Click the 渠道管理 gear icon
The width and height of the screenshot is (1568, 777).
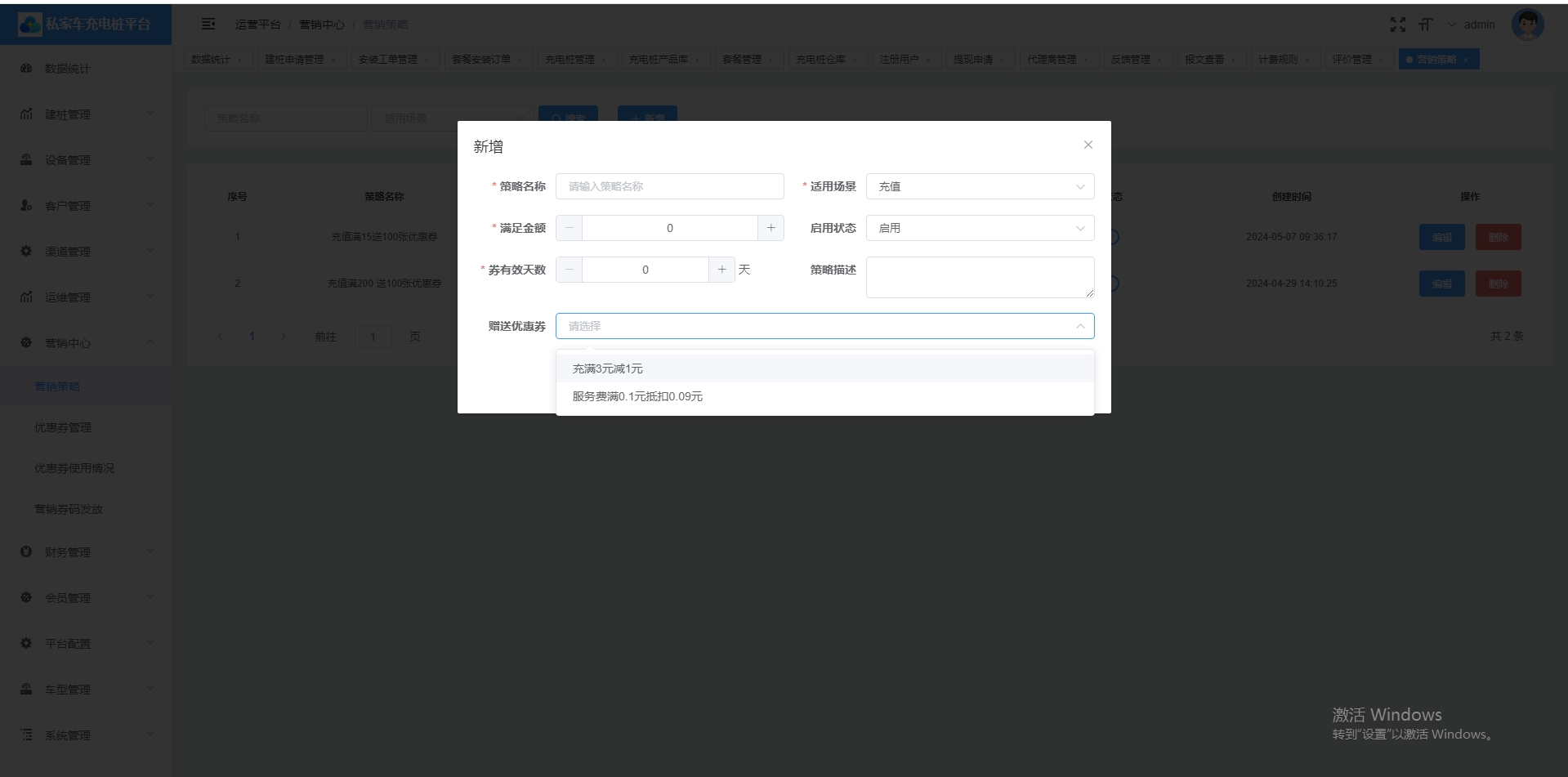pyautogui.click(x=26, y=252)
